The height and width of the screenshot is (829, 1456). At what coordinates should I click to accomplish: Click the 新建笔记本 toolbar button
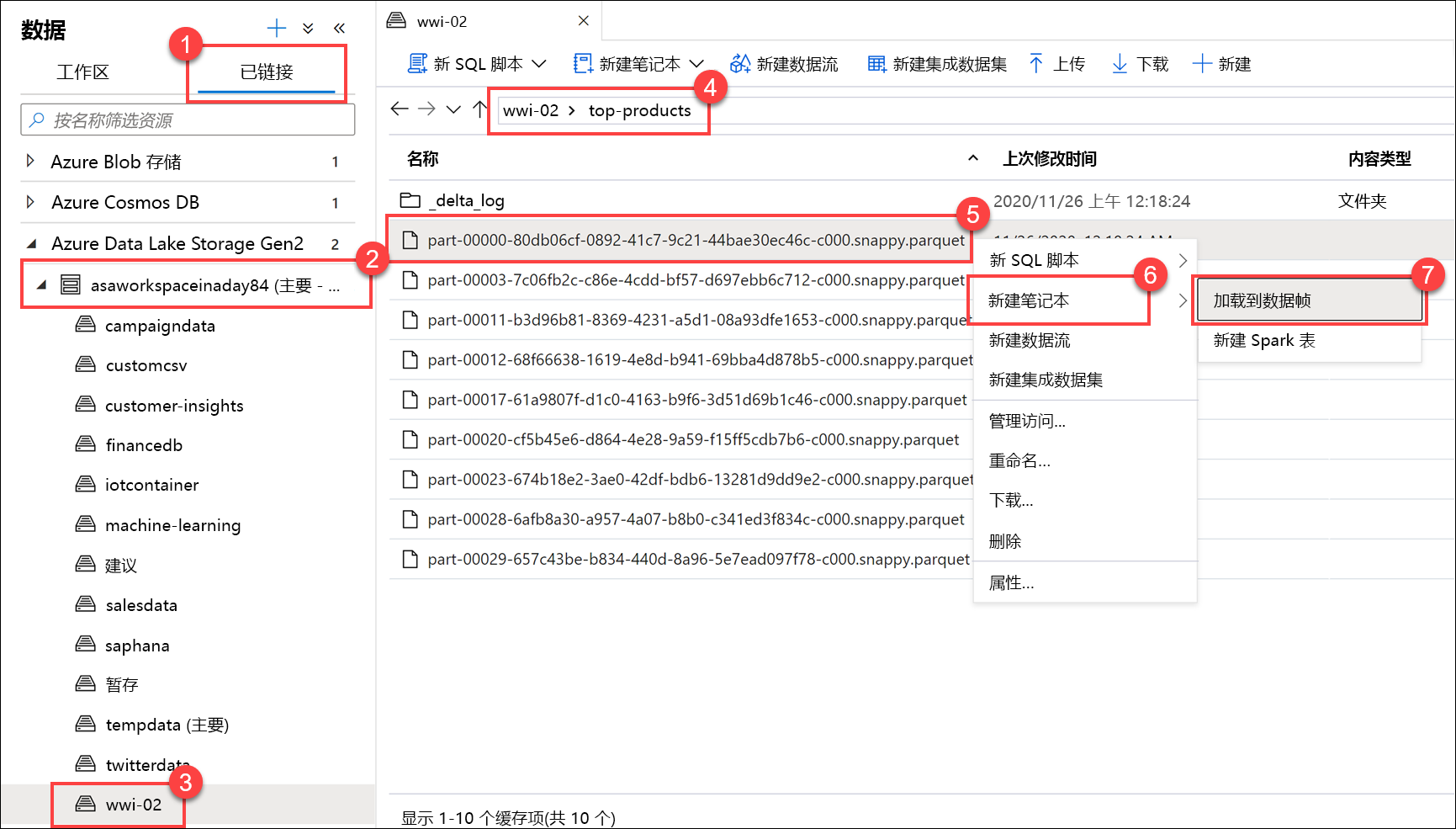627,64
